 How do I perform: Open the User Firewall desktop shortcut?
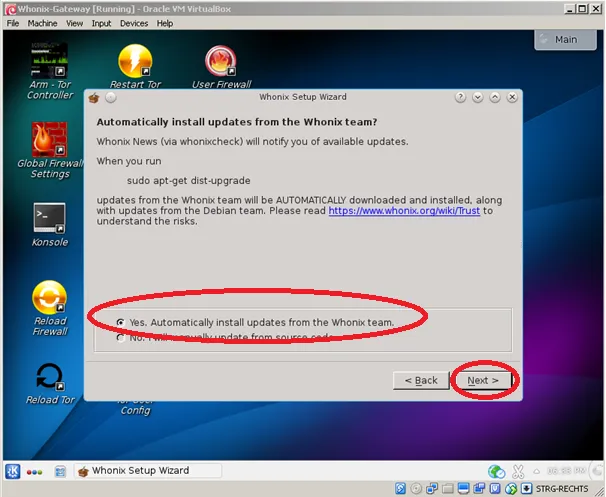coord(221,61)
